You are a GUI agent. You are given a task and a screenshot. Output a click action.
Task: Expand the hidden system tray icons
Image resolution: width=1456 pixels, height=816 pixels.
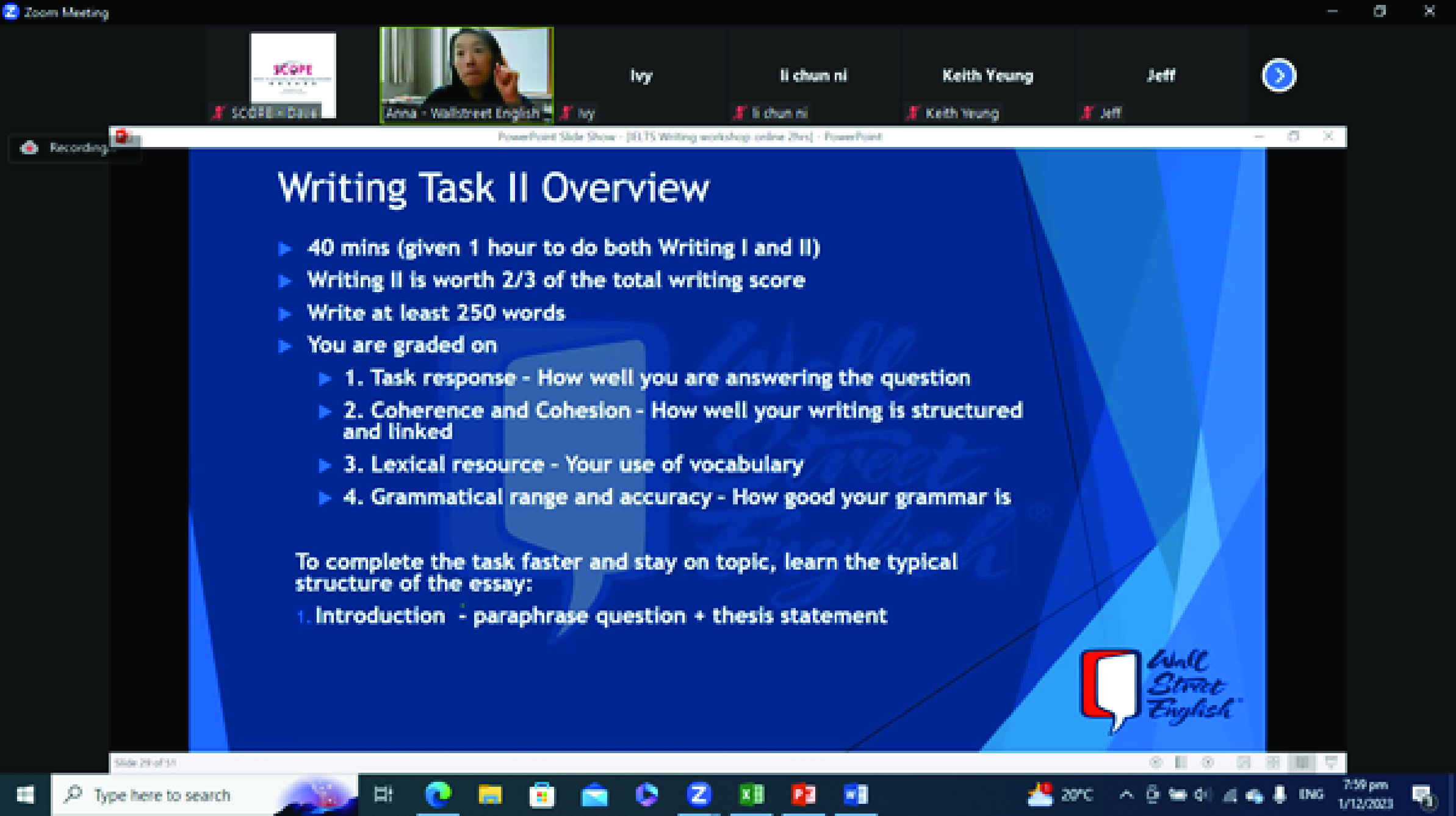coord(1126,794)
